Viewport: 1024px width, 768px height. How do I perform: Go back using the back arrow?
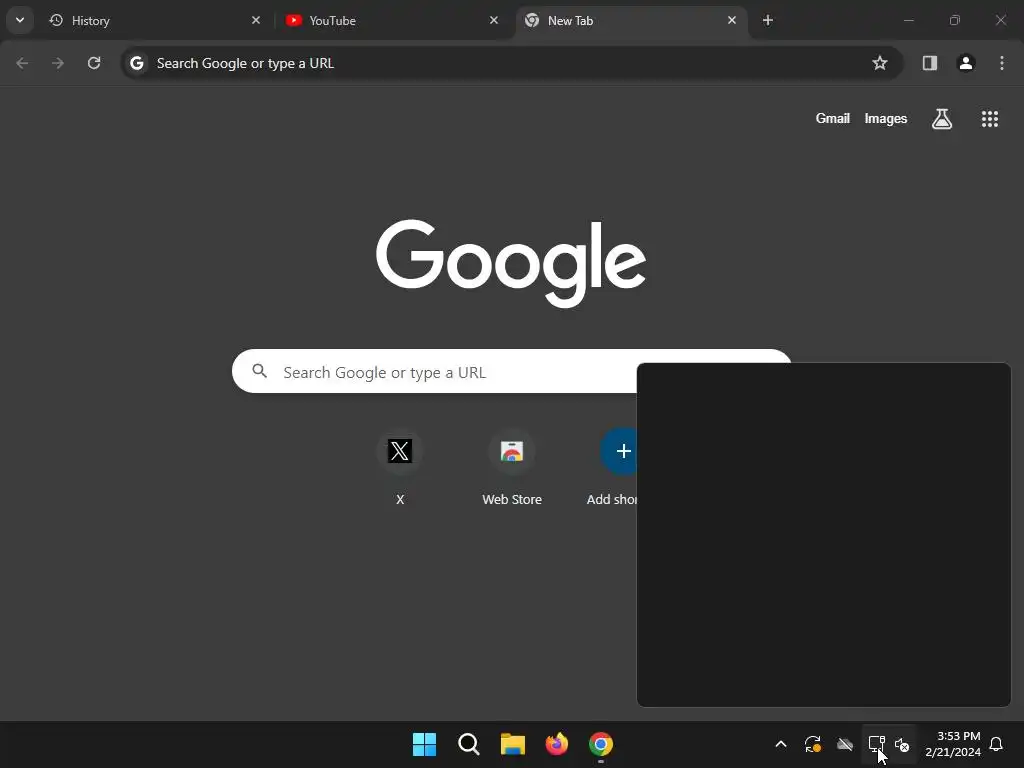(22, 63)
